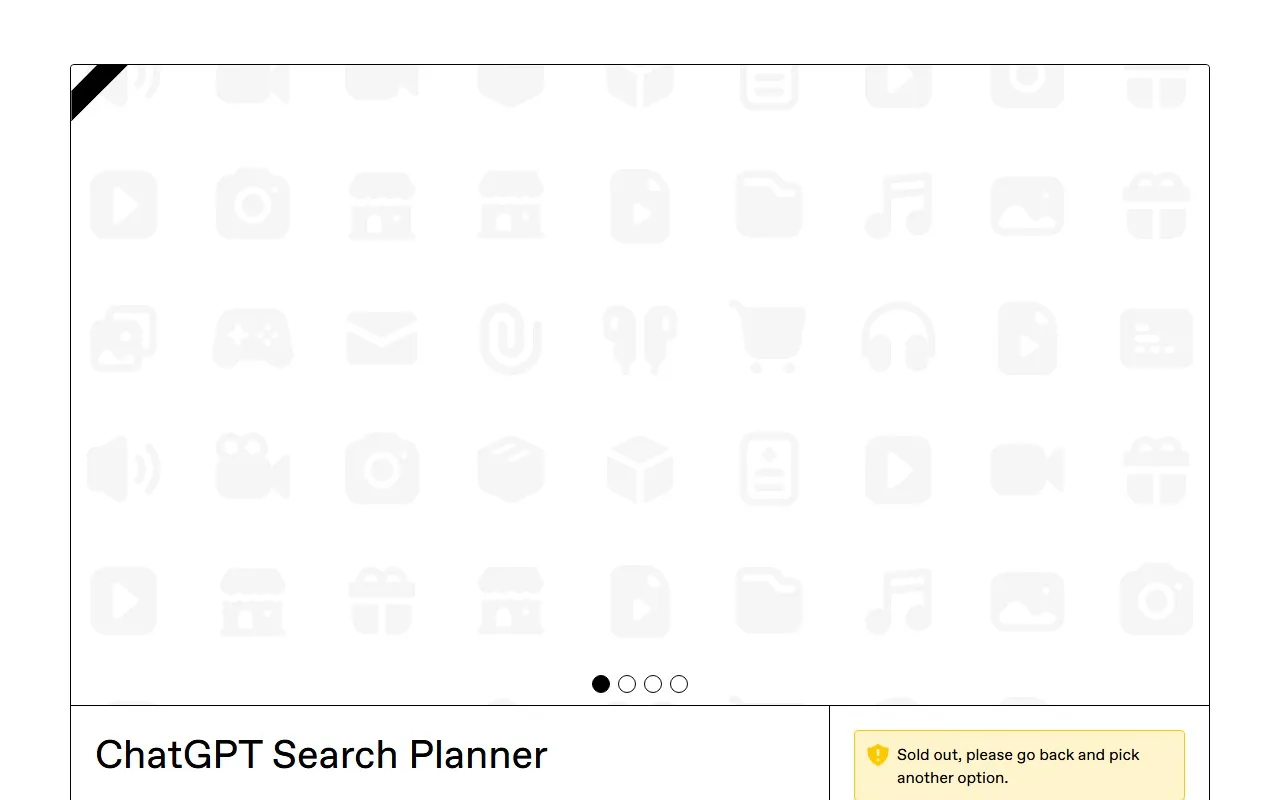Select the fourth carousel slide dot

pos(679,684)
